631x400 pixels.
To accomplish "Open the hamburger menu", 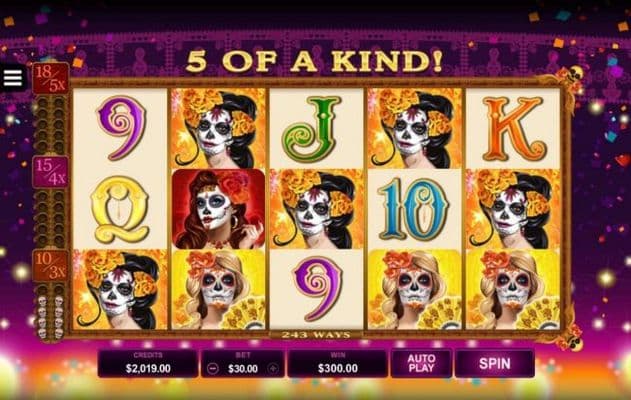I will point(12,78).
